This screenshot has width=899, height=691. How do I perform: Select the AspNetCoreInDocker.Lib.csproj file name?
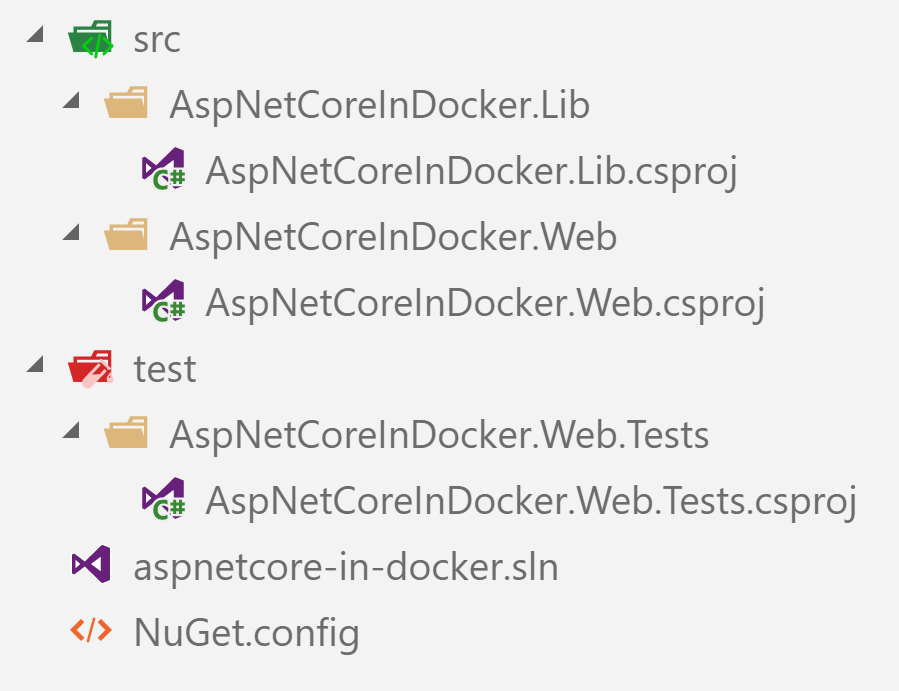coord(471,171)
